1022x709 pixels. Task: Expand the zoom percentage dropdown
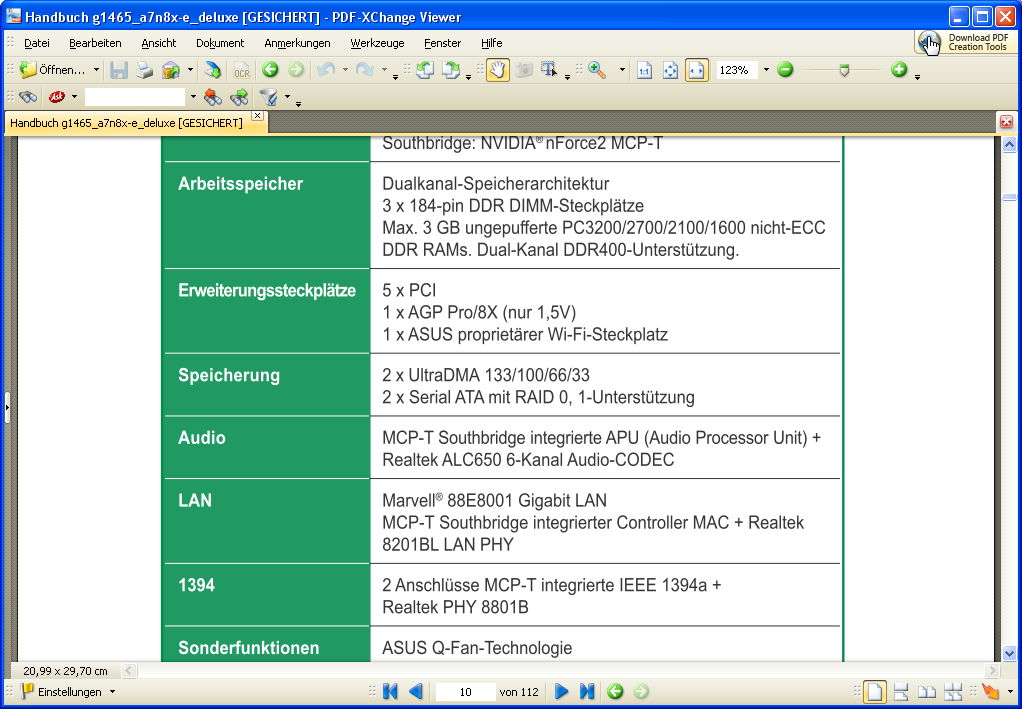coord(766,70)
